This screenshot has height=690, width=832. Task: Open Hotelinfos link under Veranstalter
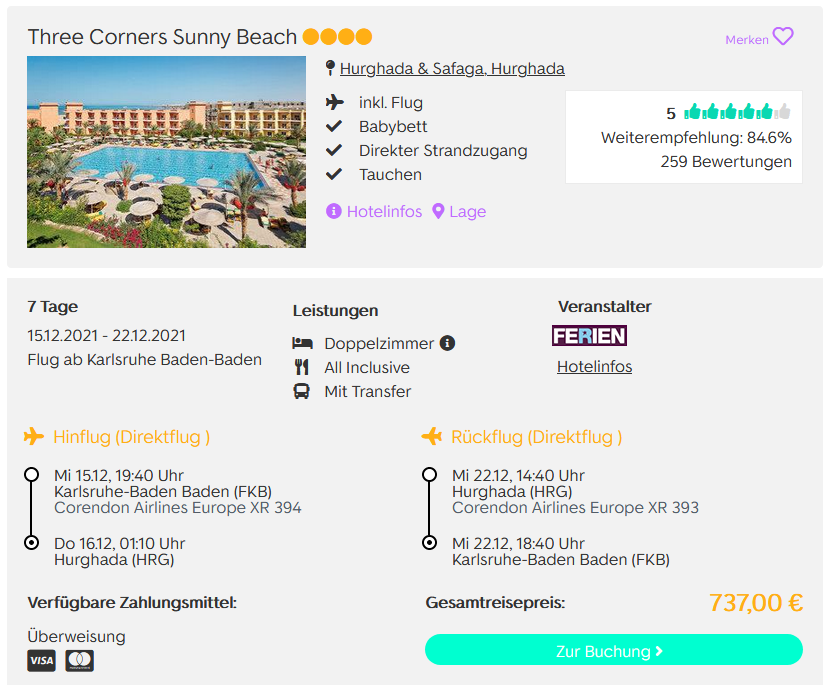pyautogui.click(x=594, y=367)
